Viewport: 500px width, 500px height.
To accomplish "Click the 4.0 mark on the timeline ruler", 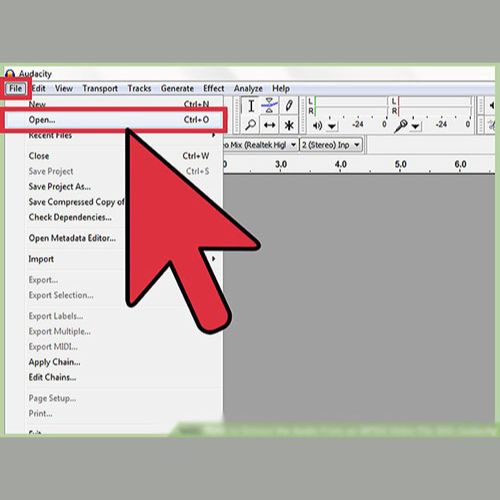I will pos(341,164).
